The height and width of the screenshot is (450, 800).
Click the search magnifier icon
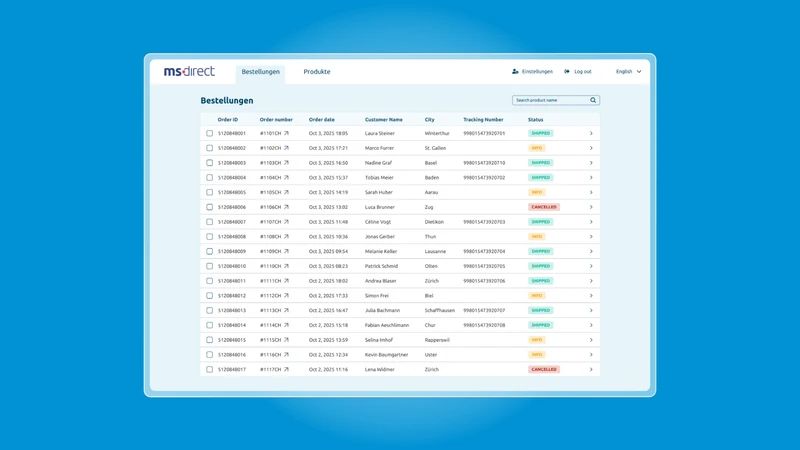point(593,100)
